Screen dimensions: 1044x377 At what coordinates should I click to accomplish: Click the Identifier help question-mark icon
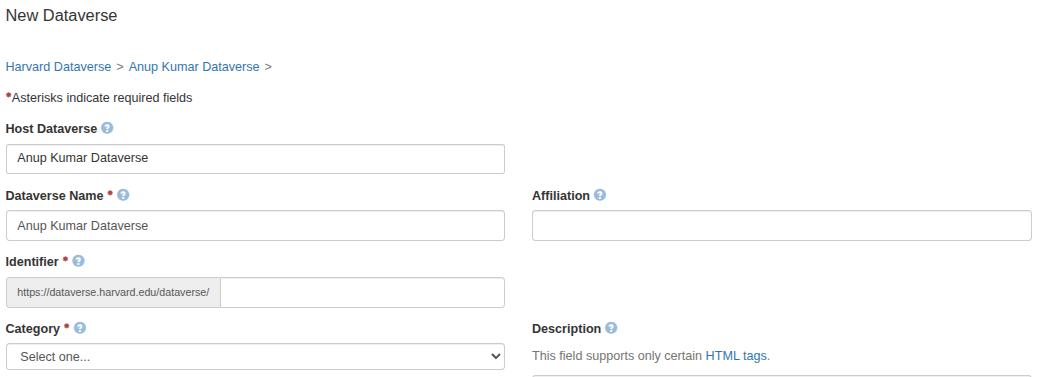tap(79, 261)
